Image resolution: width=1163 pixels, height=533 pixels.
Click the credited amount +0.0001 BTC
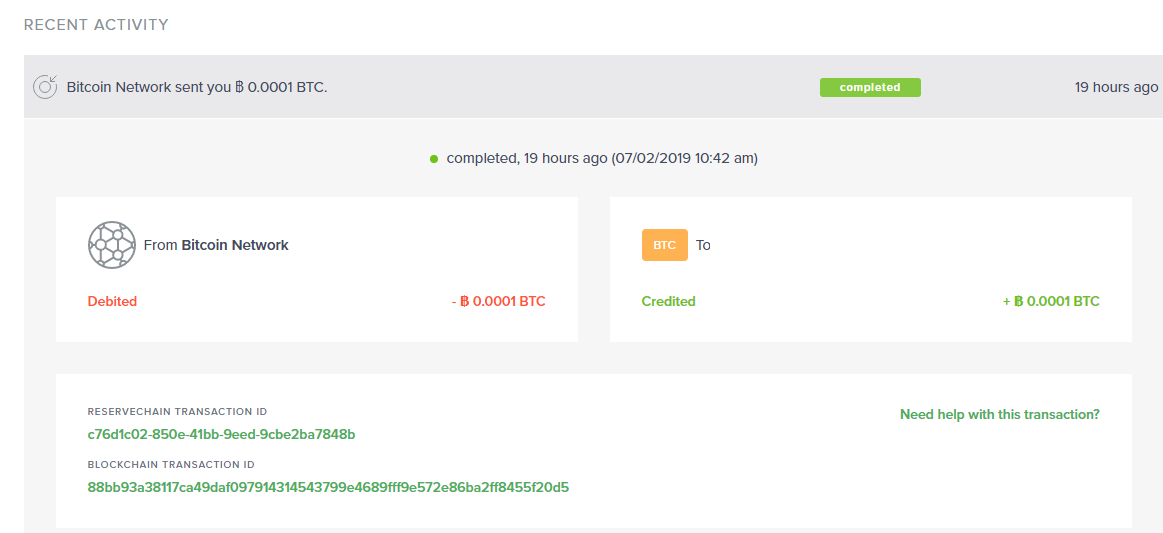click(x=1051, y=302)
